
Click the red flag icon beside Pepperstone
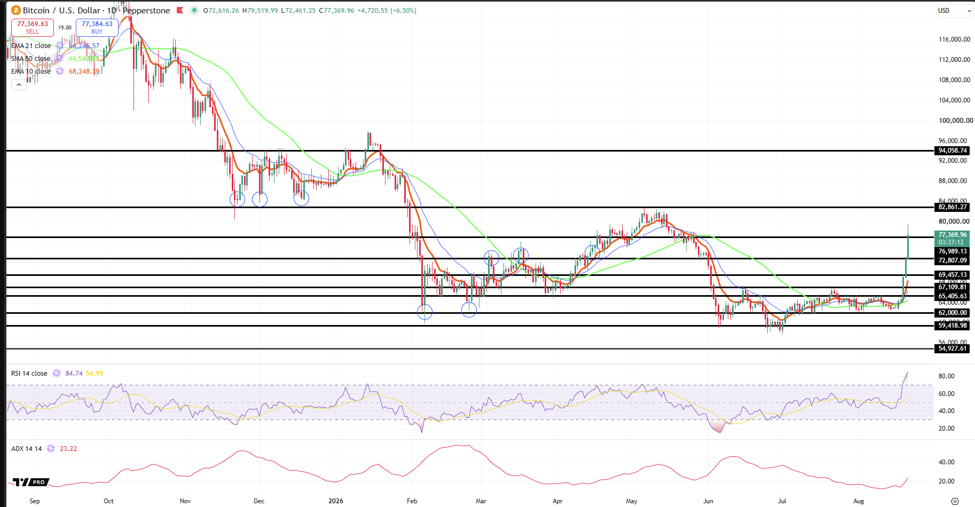click(x=180, y=11)
